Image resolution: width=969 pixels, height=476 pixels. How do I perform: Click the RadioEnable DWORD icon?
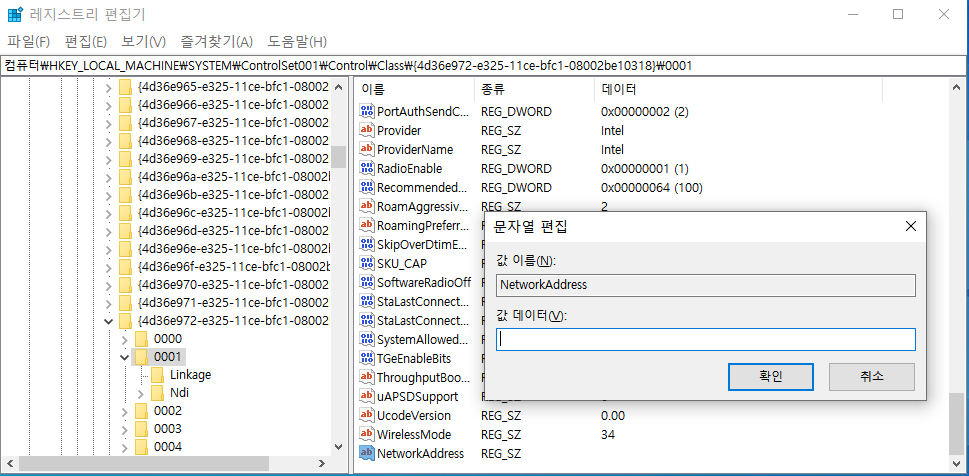(x=367, y=168)
